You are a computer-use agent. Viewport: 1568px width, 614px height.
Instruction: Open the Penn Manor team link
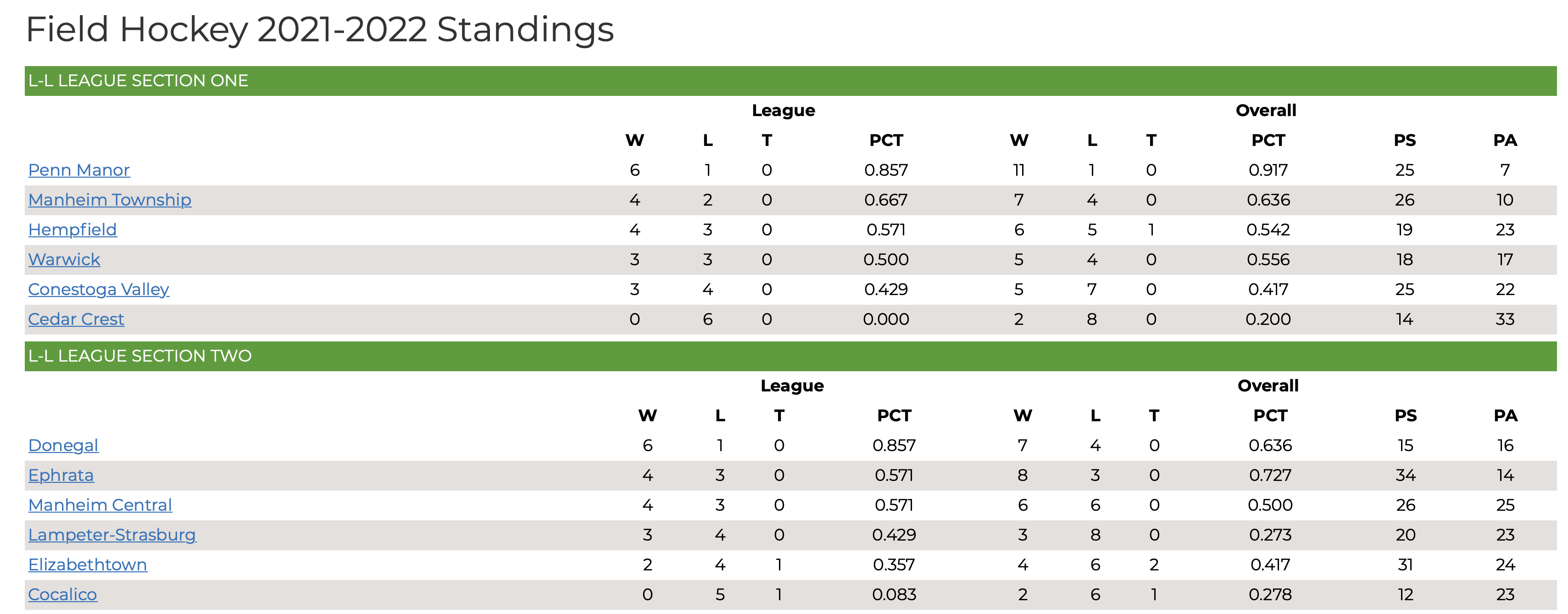coord(79,170)
